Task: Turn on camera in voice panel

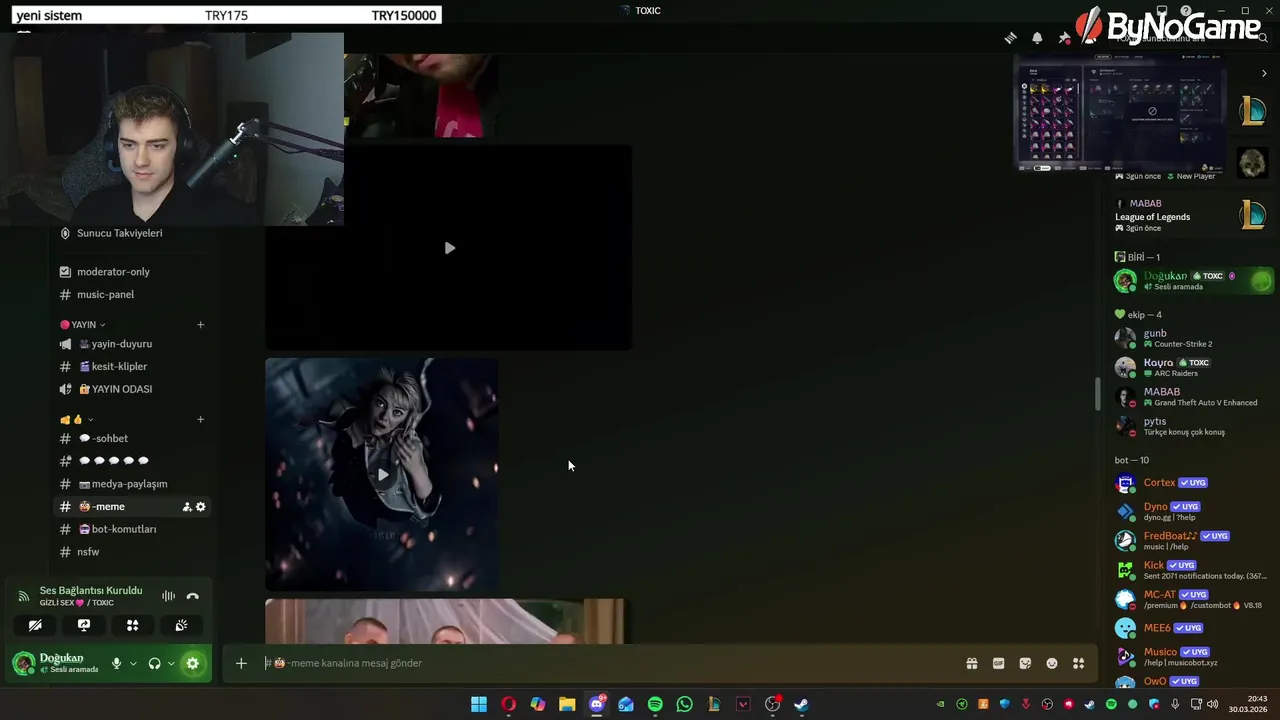Action: pyautogui.click(x=35, y=625)
